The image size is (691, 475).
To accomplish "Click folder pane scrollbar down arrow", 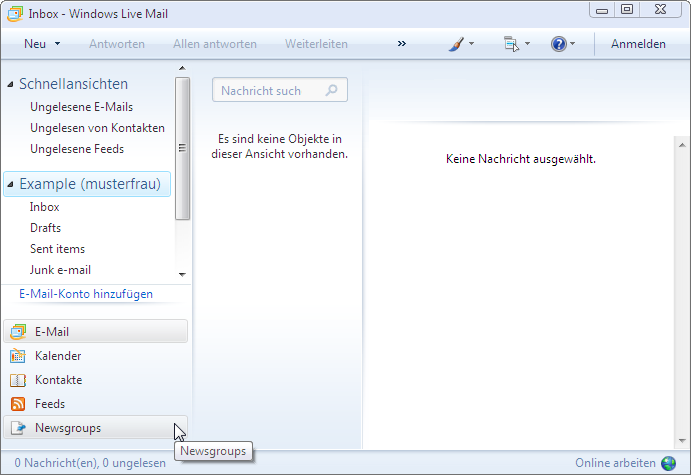I will click(182, 275).
